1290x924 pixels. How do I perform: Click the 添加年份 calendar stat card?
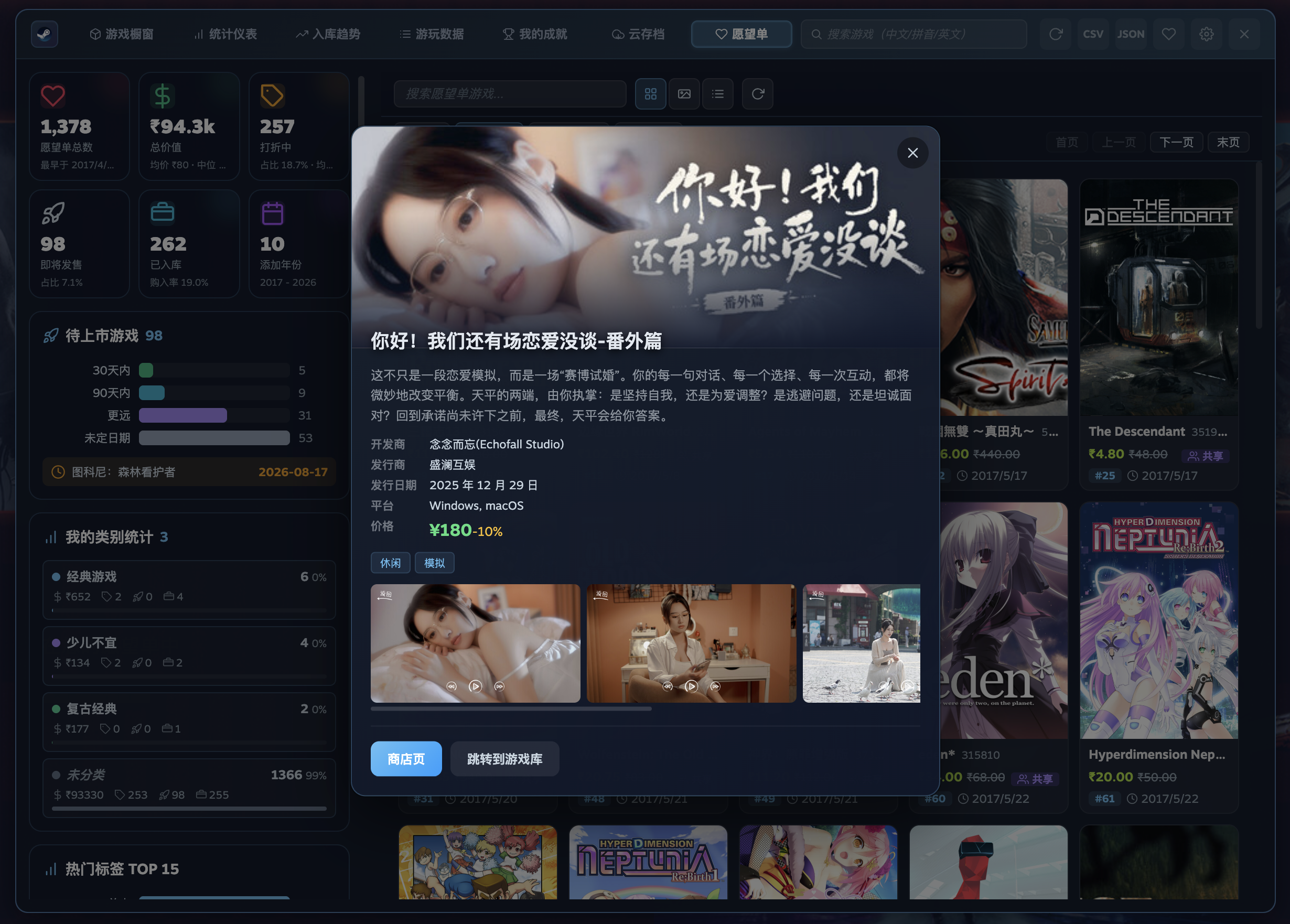click(299, 244)
